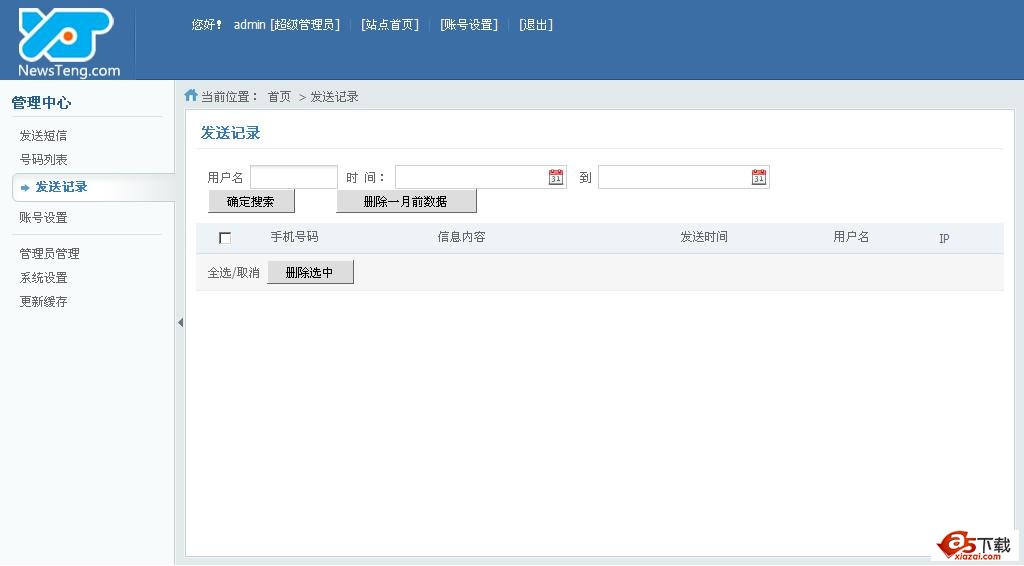Click the 删除选中 button

coord(310,272)
